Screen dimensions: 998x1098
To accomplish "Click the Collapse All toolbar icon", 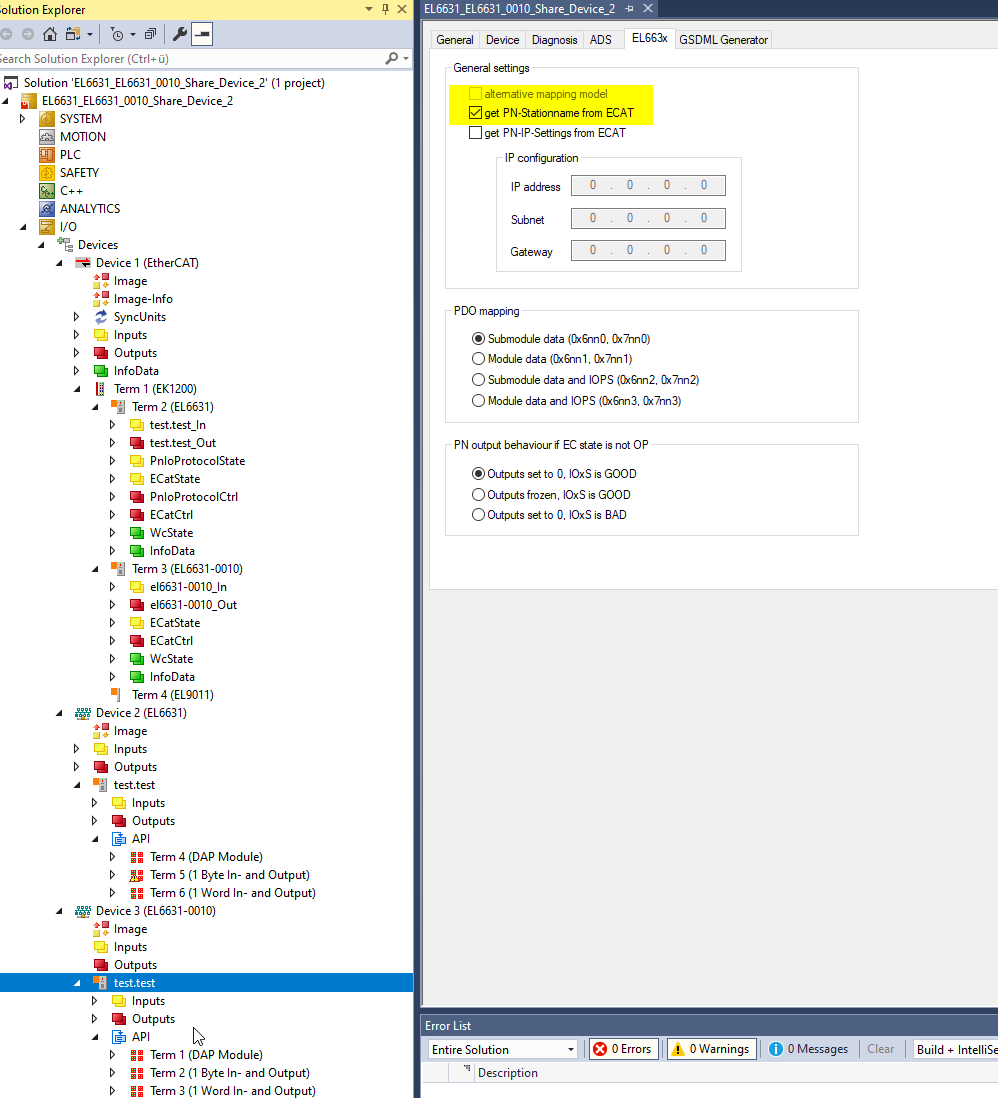I will tap(150, 34).
